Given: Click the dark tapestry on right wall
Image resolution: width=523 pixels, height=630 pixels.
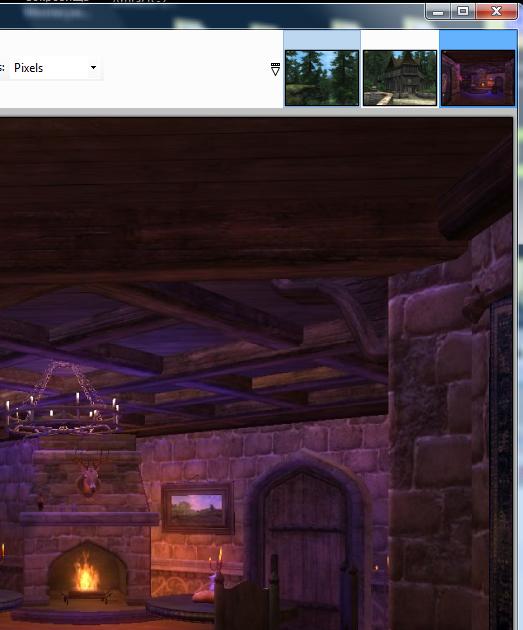Looking at the screenshot, I should tap(501, 462).
